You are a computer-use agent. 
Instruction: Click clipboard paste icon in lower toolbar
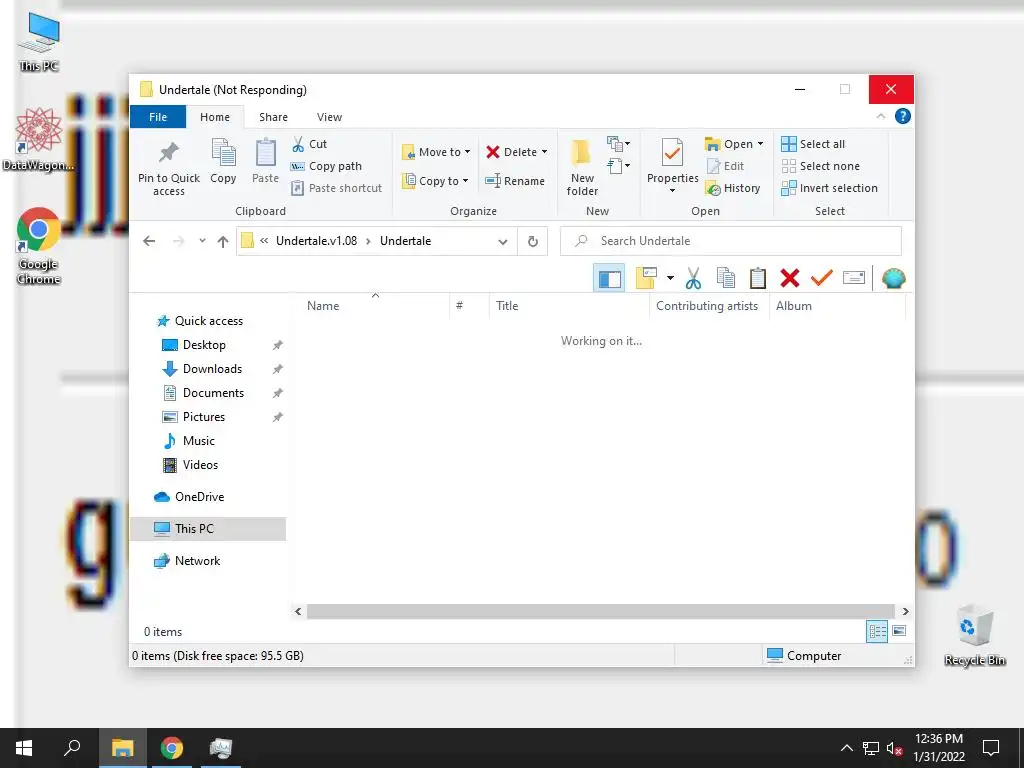pos(758,278)
